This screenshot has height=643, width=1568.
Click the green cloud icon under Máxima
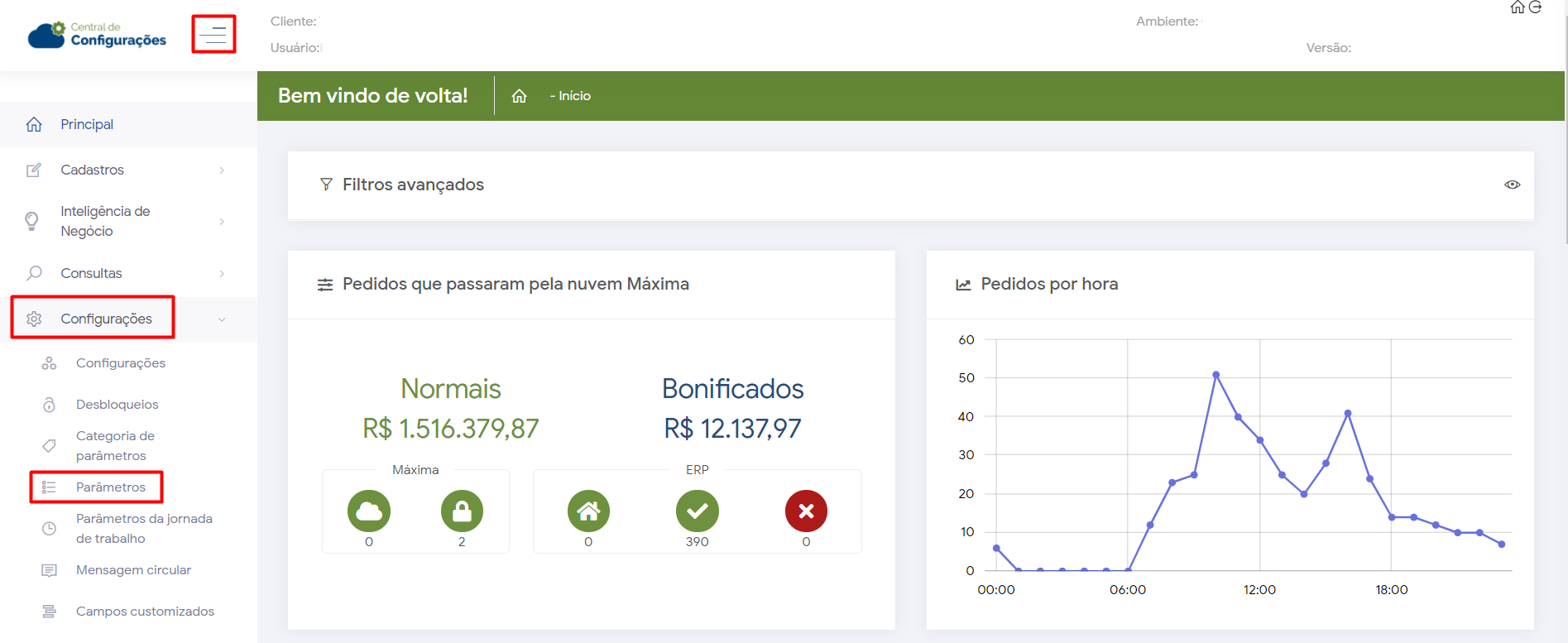[x=369, y=511]
